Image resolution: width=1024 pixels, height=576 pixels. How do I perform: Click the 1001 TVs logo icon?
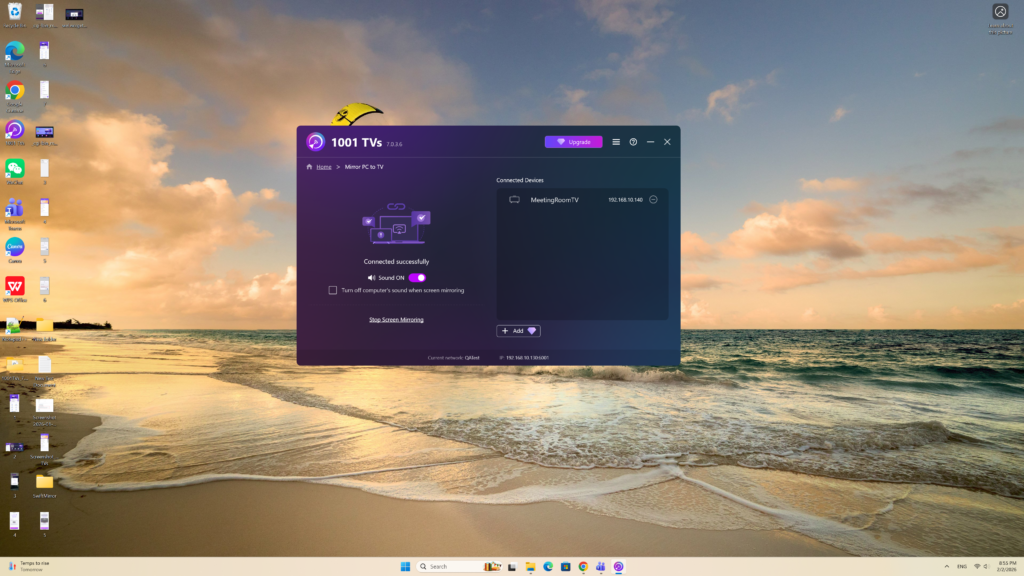tap(316, 142)
